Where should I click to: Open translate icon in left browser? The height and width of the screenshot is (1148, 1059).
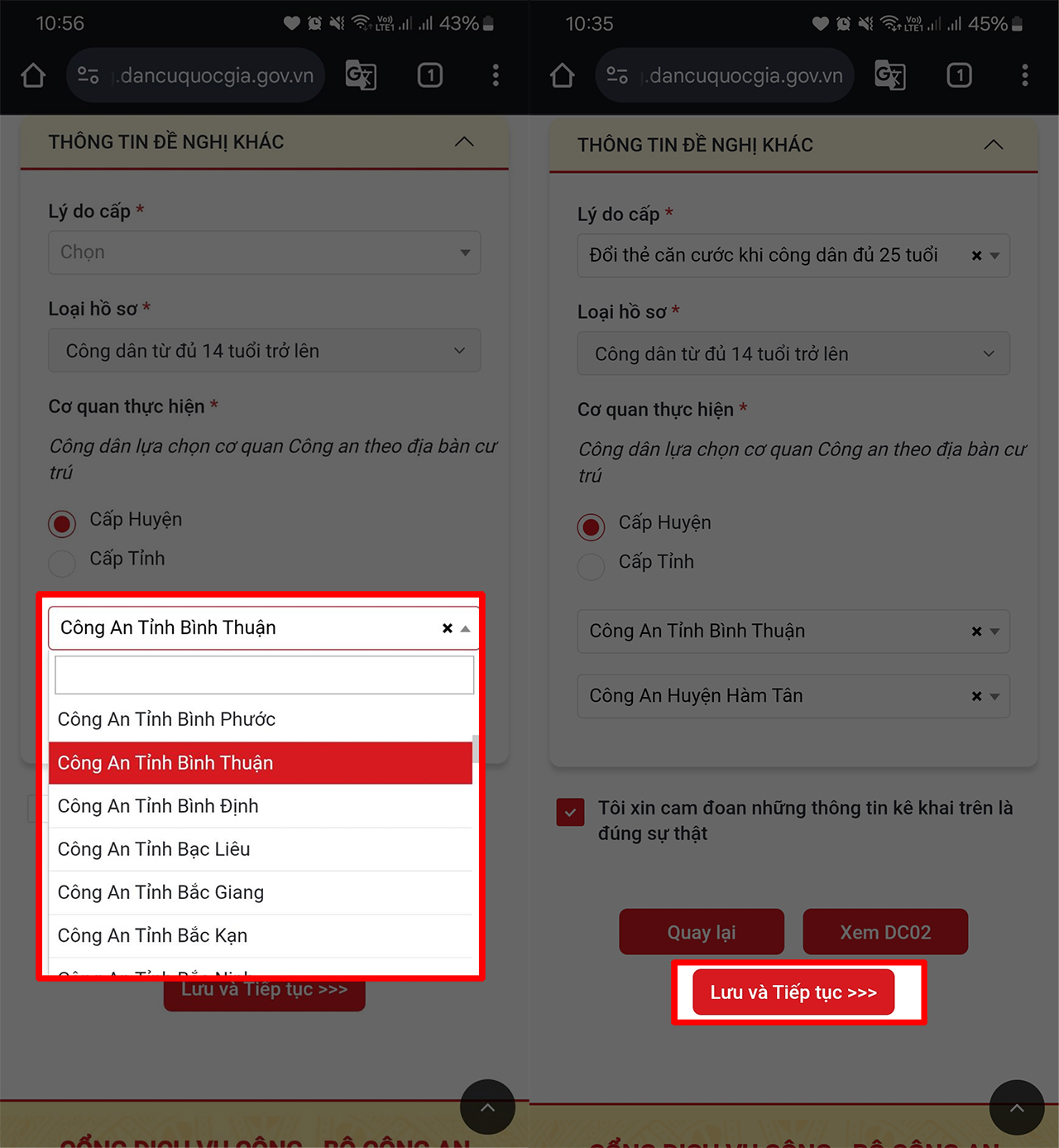[x=361, y=75]
